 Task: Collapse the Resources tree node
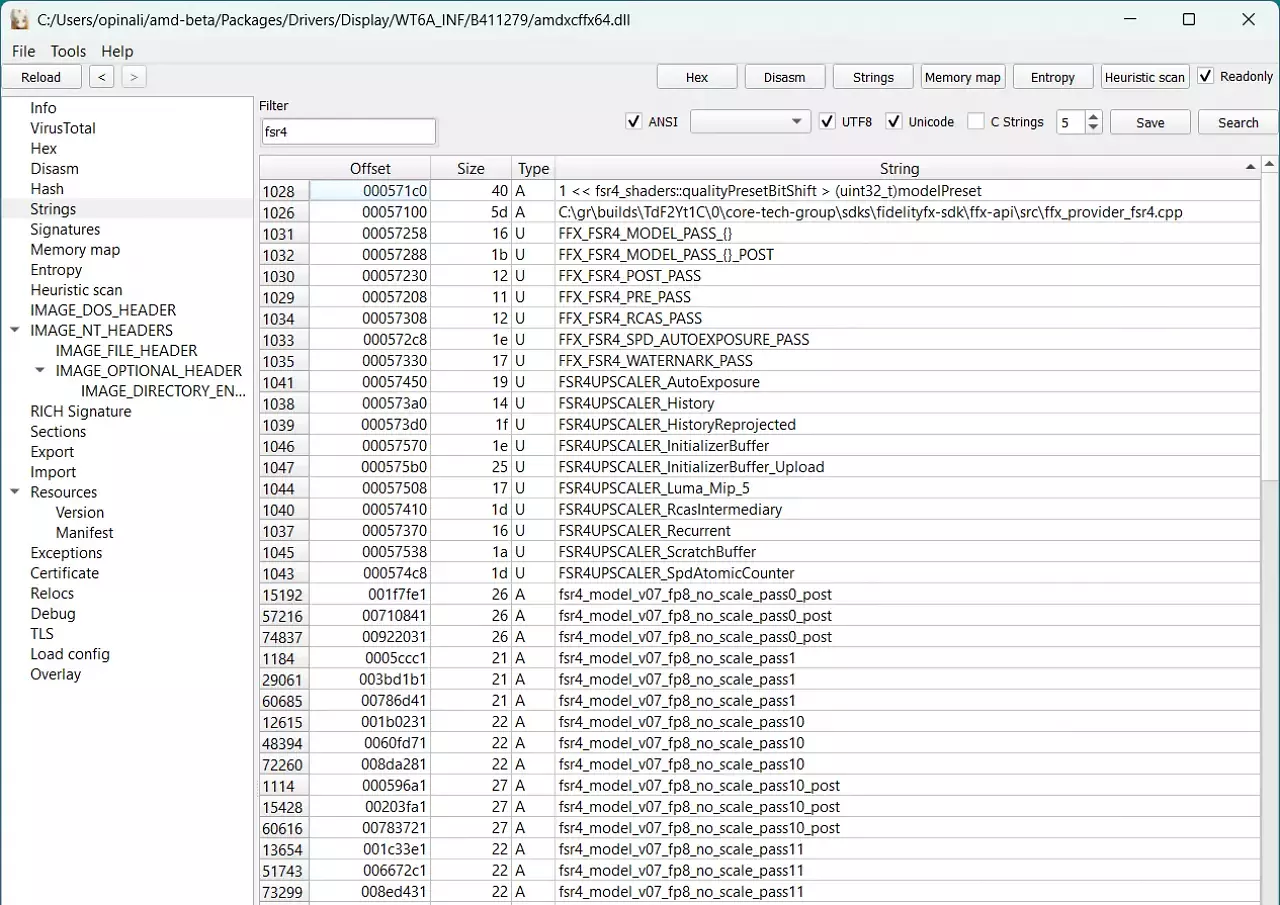pos(15,492)
